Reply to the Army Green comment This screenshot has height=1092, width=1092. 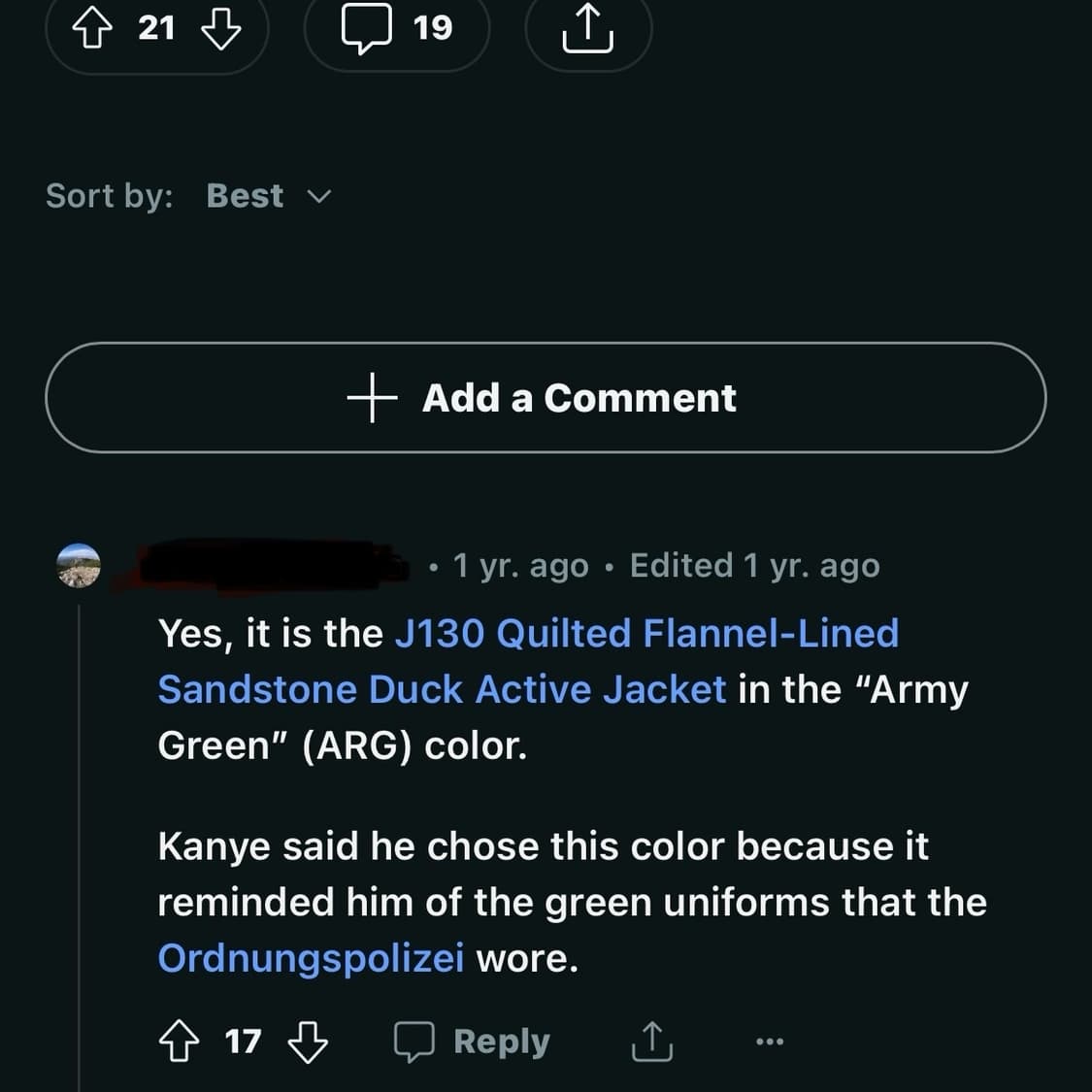coord(473,1042)
